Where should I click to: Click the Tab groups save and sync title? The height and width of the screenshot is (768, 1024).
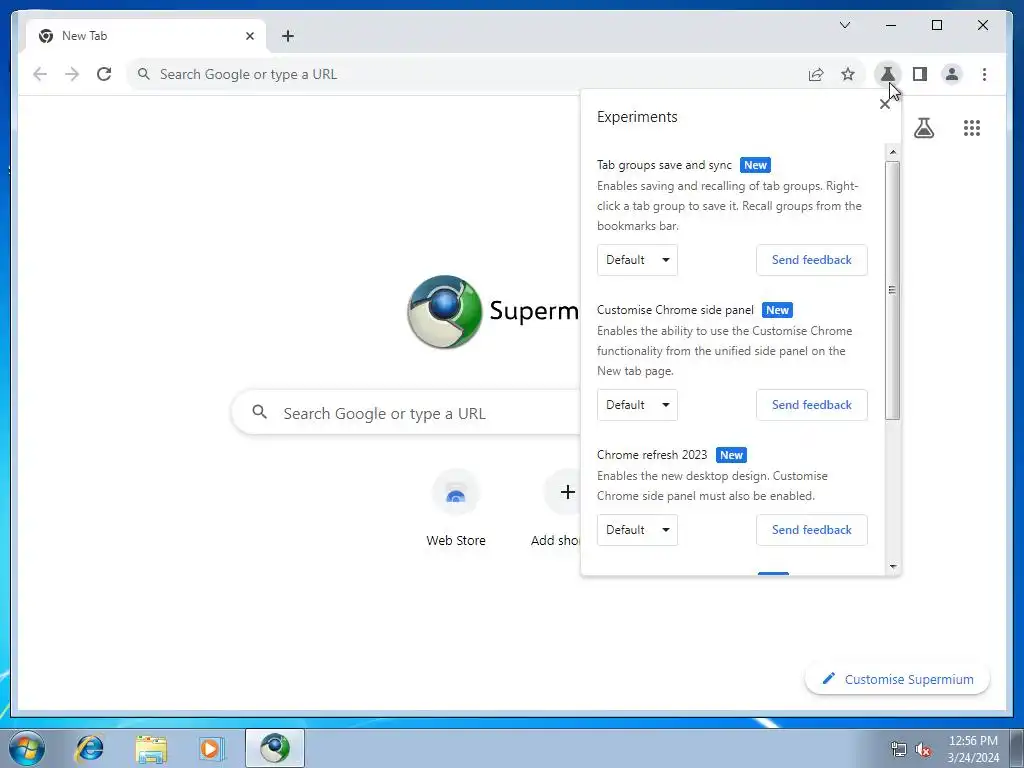point(664,165)
